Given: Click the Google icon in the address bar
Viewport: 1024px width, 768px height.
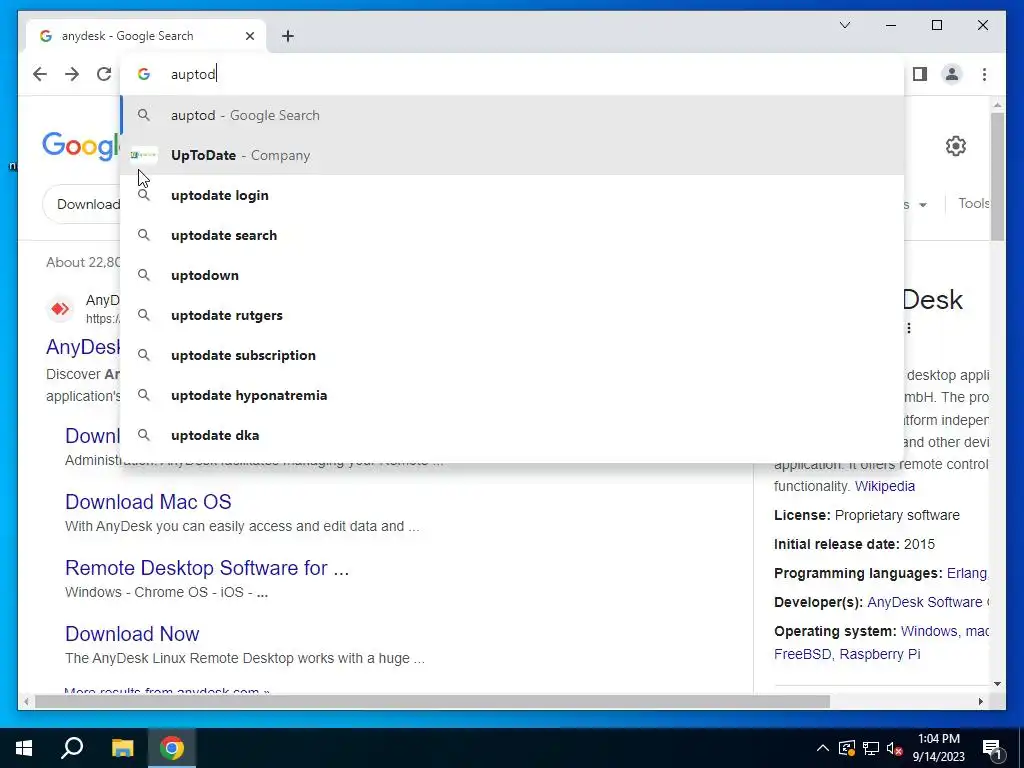Looking at the screenshot, I should (x=144, y=74).
